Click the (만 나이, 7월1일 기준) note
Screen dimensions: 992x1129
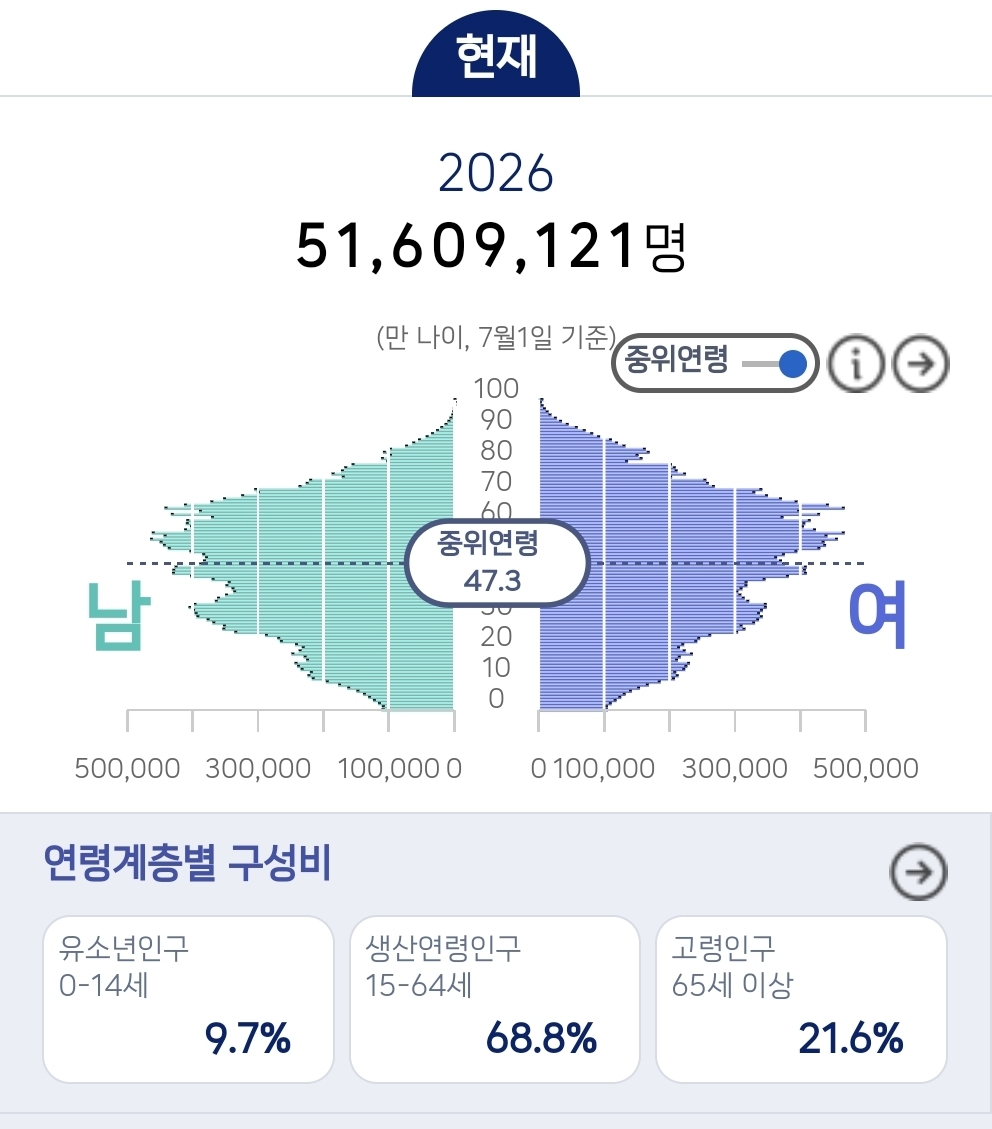coord(495,337)
